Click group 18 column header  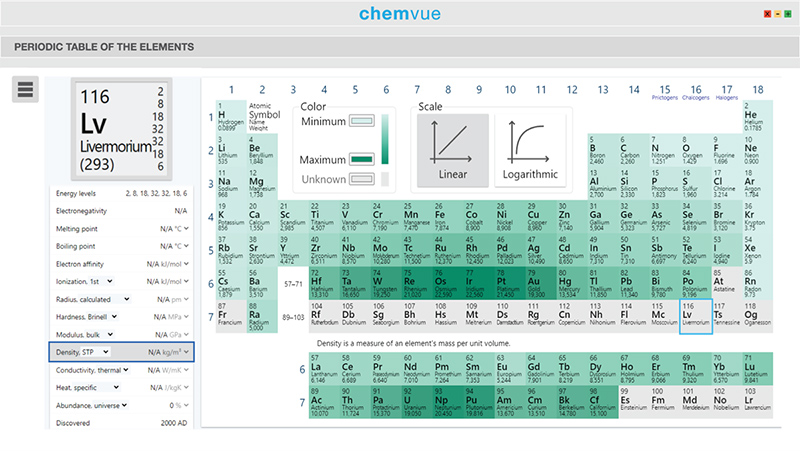758,90
